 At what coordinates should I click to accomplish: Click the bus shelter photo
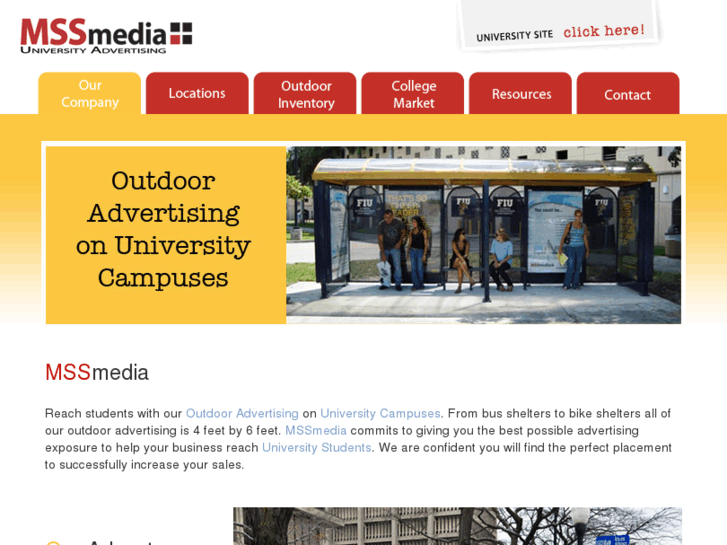[484, 235]
